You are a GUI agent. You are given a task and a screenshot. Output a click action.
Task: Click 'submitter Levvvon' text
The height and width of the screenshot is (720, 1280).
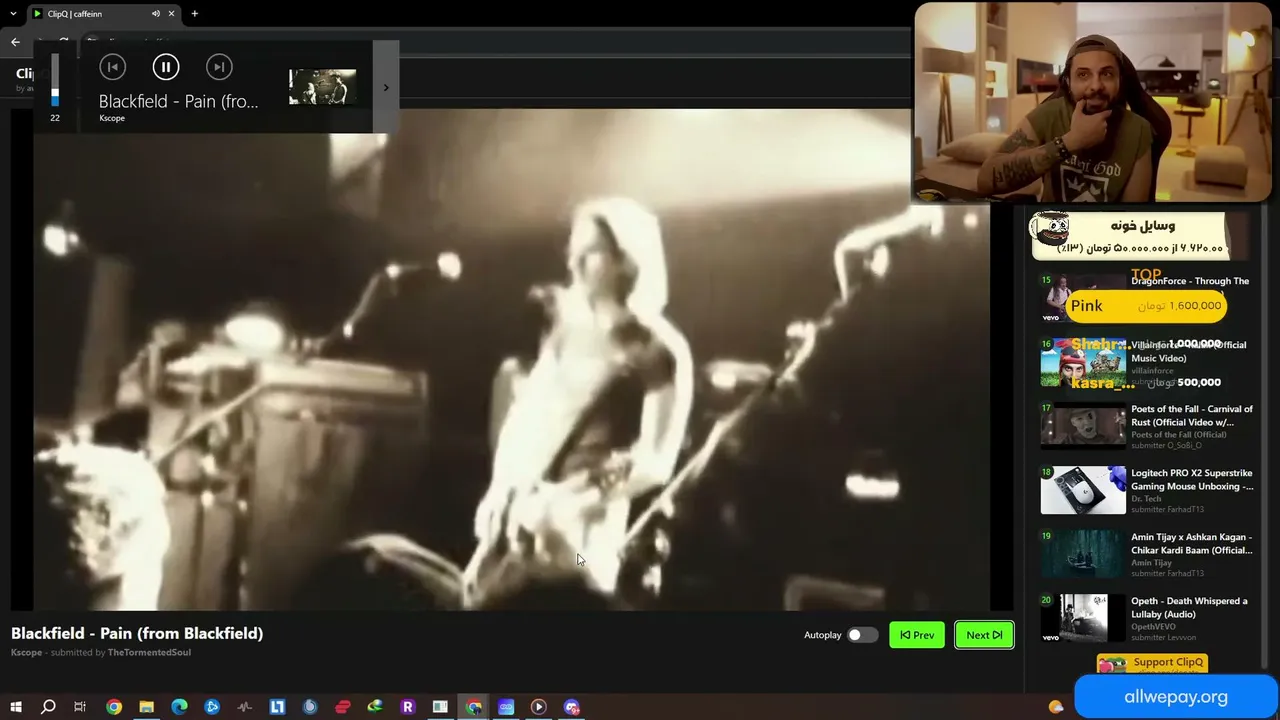pyautogui.click(x=1163, y=638)
